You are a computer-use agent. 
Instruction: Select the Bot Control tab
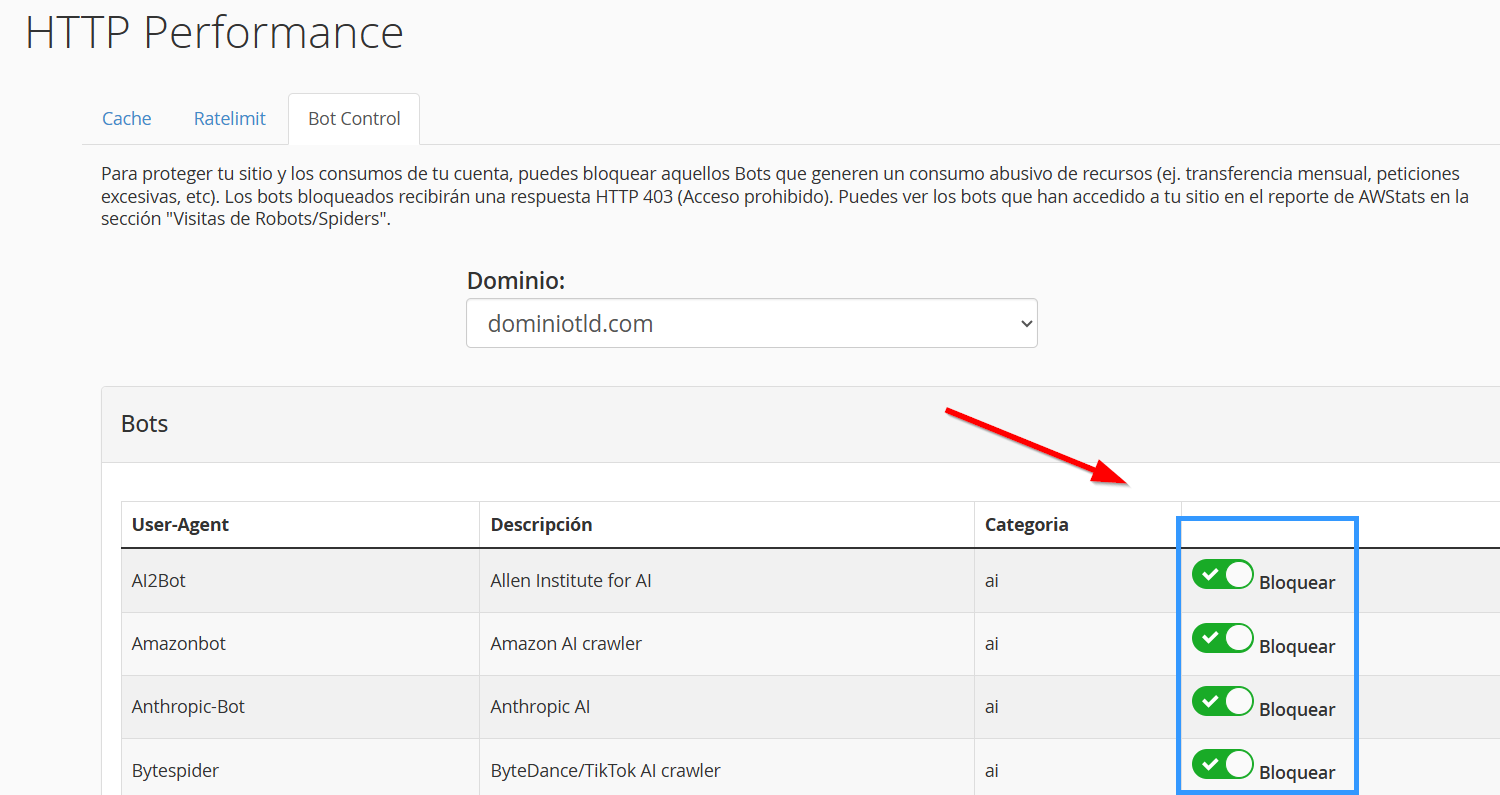click(354, 119)
